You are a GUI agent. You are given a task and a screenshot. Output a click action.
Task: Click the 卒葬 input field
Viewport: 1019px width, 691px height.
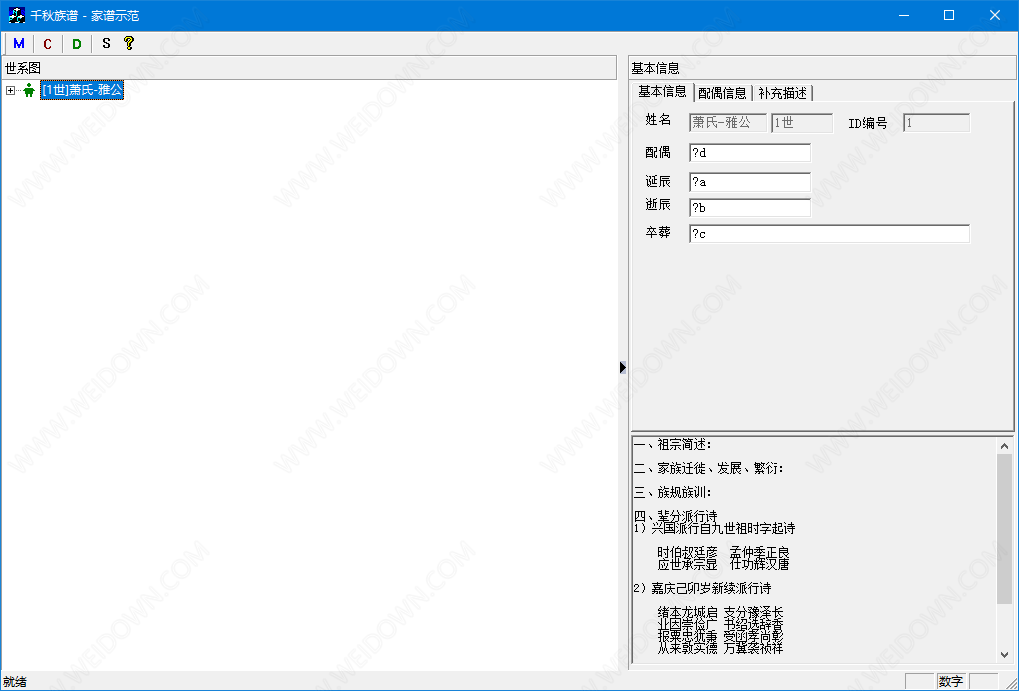pos(829,233)
